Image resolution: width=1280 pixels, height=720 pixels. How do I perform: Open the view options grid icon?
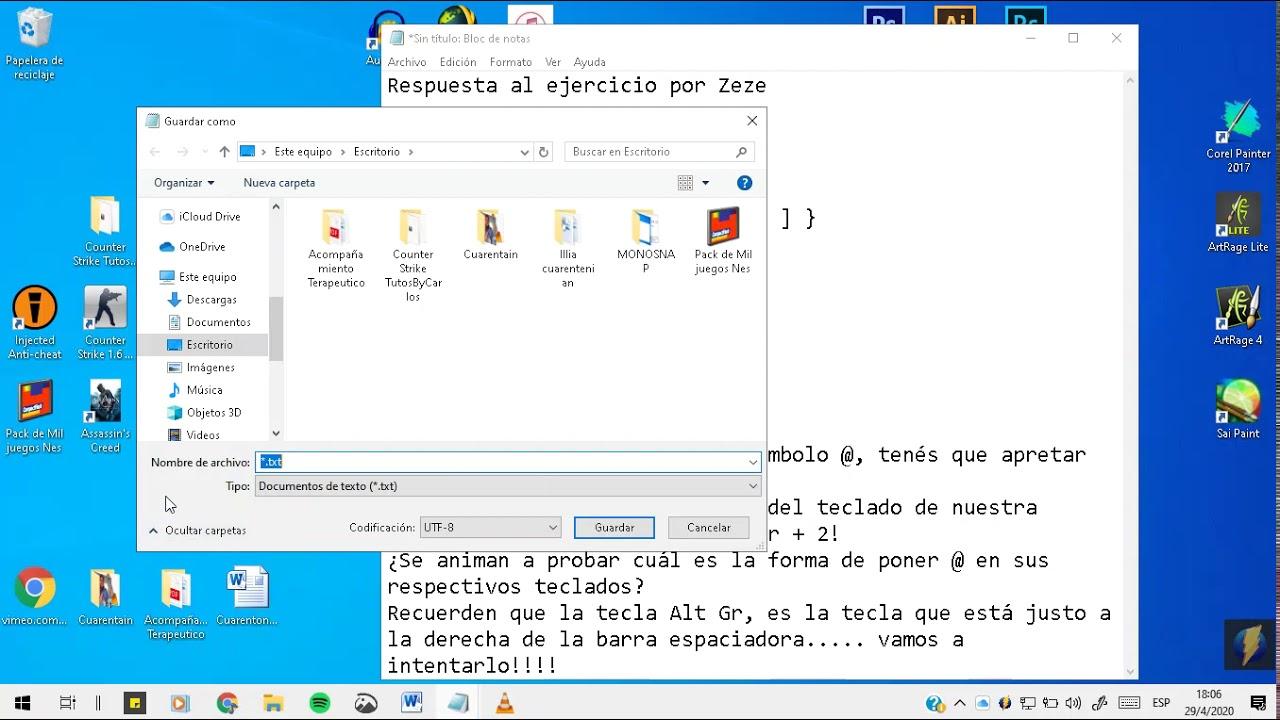pyautogui.click(x=683, y=182)
